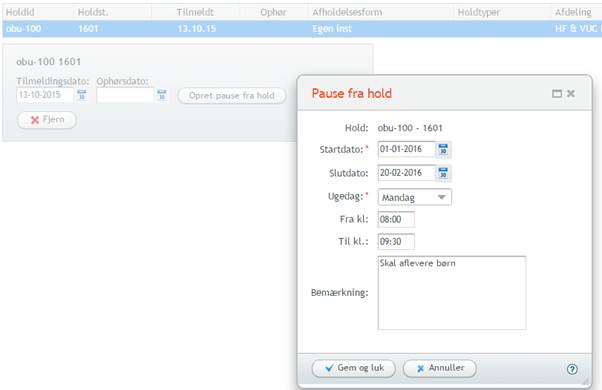Screen dimensions: 602x390
Task: Remove enrollment with Fjern button
Action: [x=46, y=120]
